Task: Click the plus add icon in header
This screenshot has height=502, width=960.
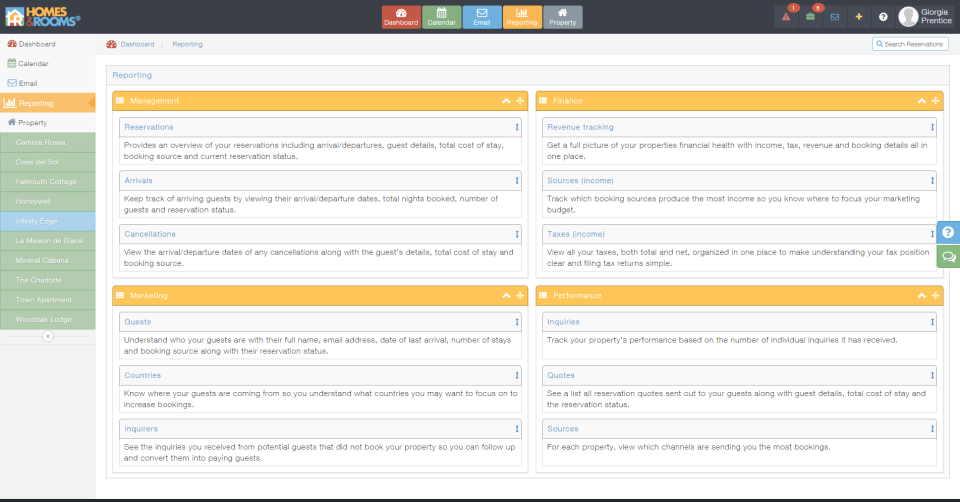Action: point(859,17)
